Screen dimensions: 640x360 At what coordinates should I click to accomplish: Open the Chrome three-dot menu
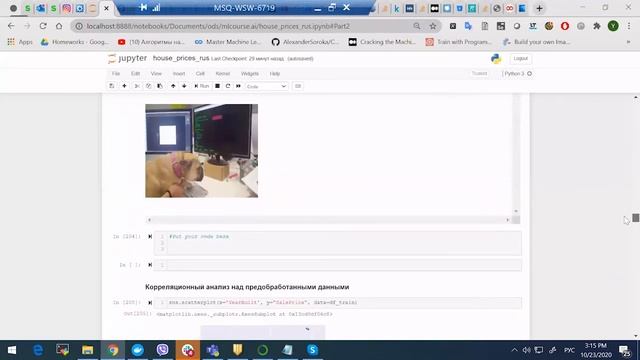tap(629, 26)
